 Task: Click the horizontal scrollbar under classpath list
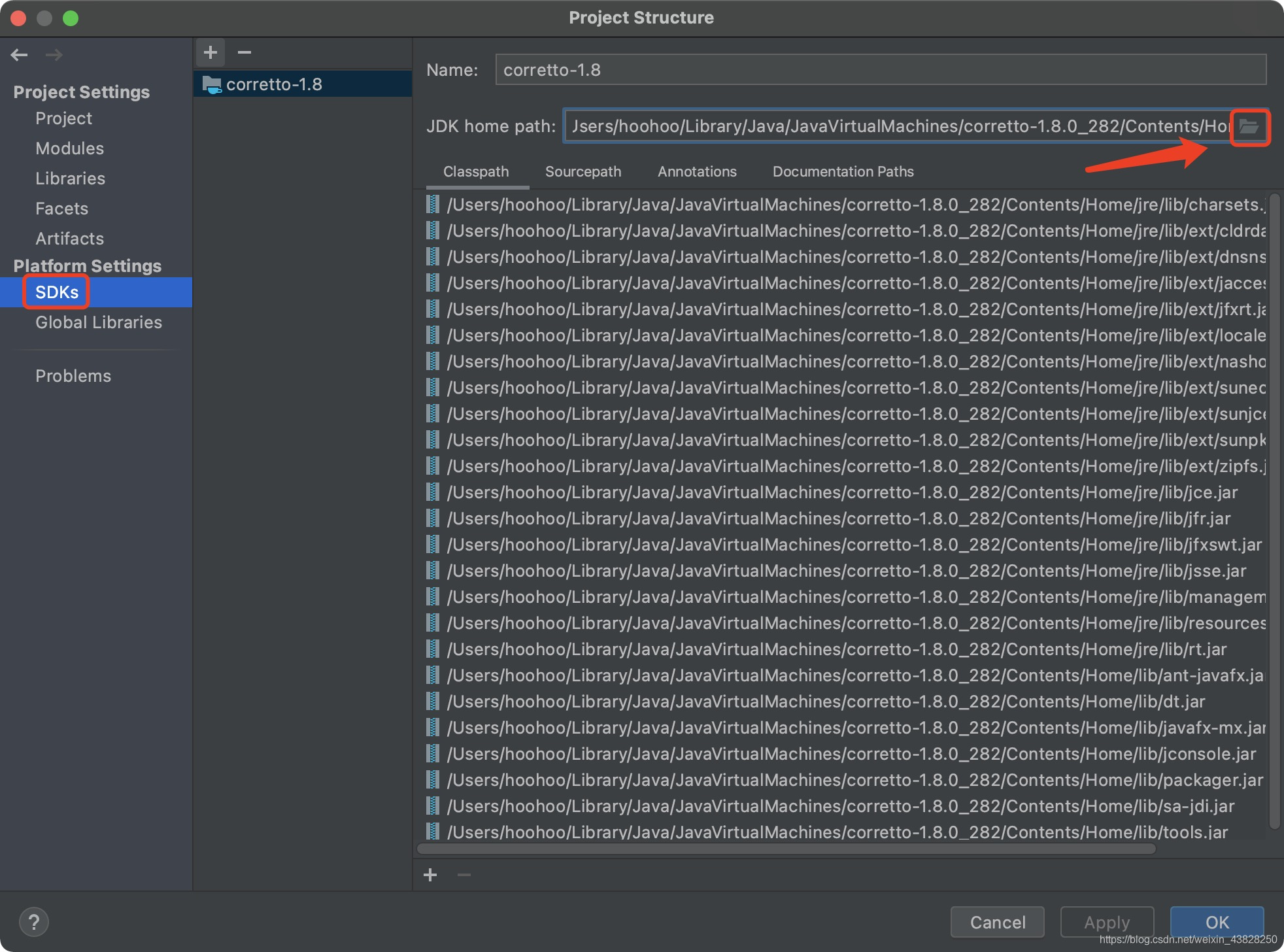click(x=786, y=849)
